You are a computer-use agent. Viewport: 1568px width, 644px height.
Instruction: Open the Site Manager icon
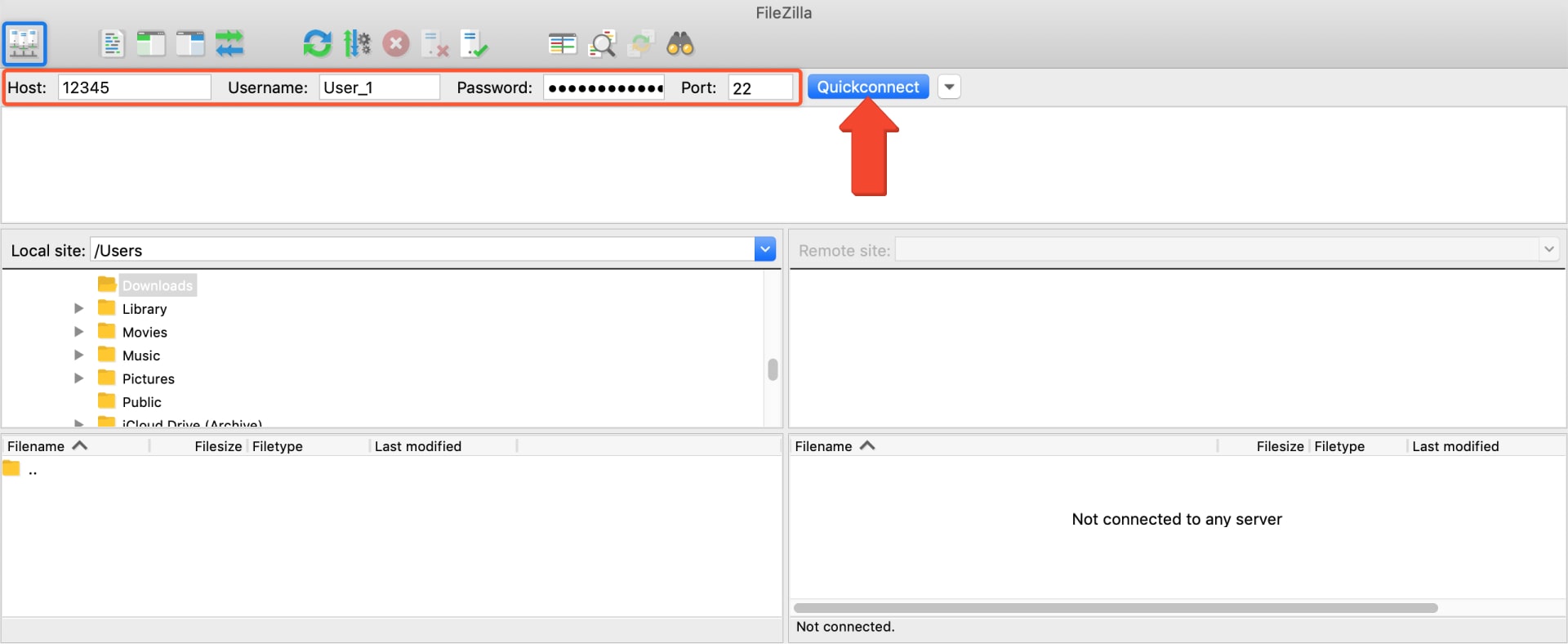pyautogui.click(x=24, y=43)
